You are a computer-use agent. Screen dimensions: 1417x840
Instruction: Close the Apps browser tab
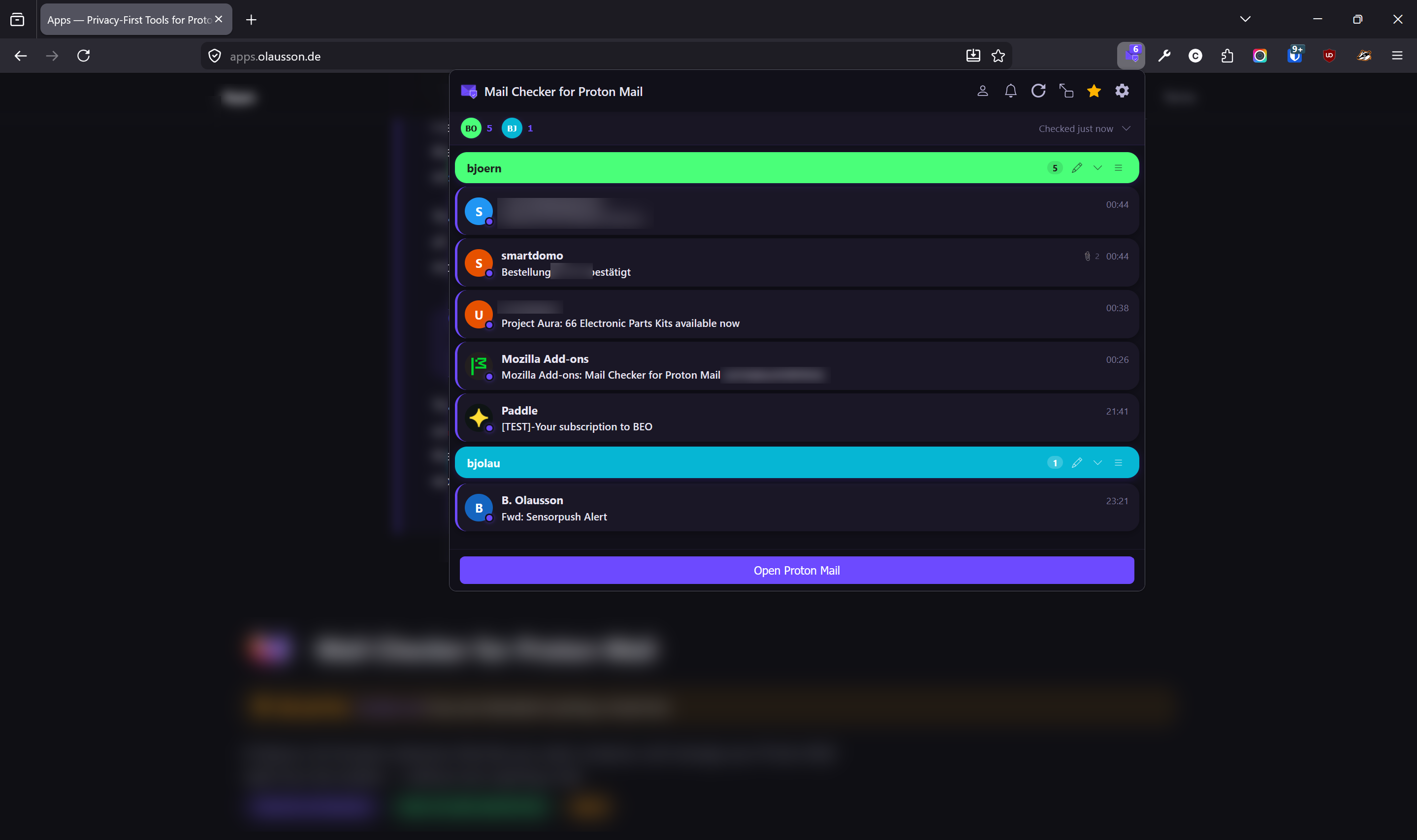click(x=219, y=19)
